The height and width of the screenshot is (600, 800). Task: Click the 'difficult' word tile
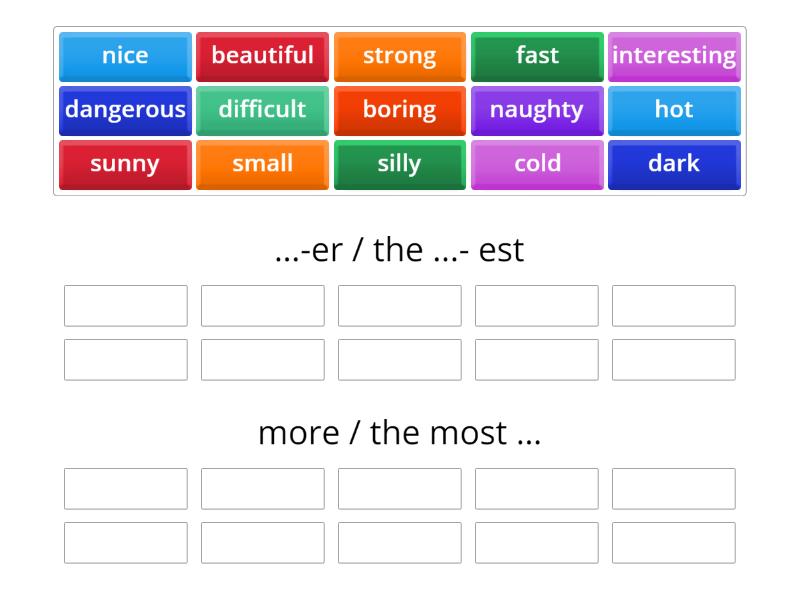coord(262,110)
